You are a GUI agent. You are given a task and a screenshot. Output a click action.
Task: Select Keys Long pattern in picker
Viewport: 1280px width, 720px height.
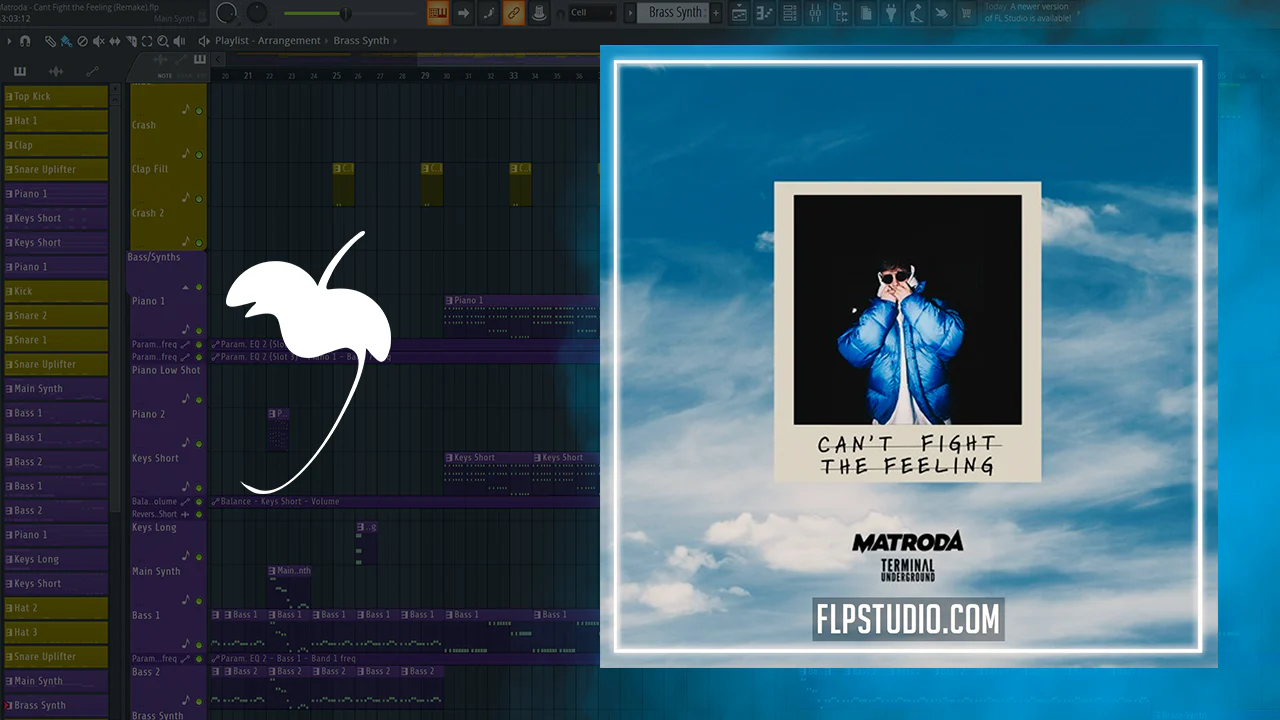click(x=56, y=559)
